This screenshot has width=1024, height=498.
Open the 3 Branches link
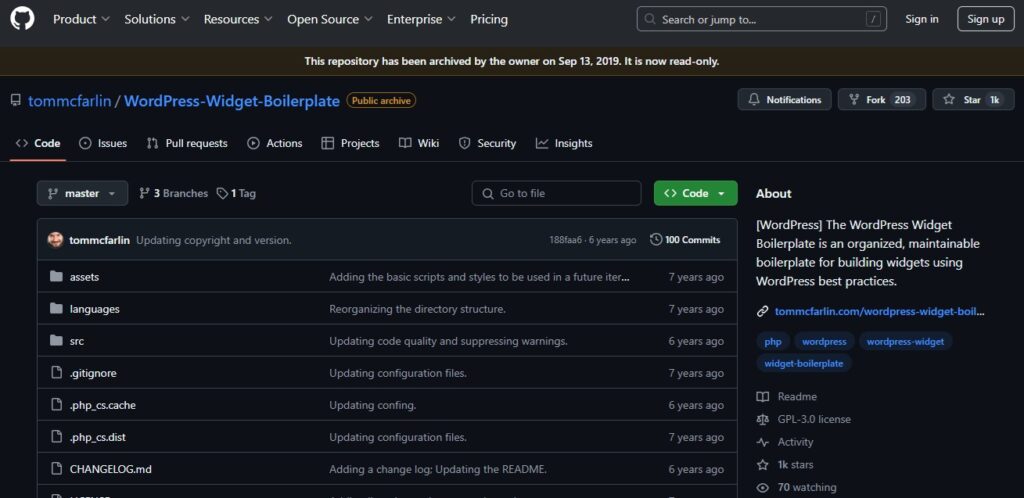tap(174, 193)
